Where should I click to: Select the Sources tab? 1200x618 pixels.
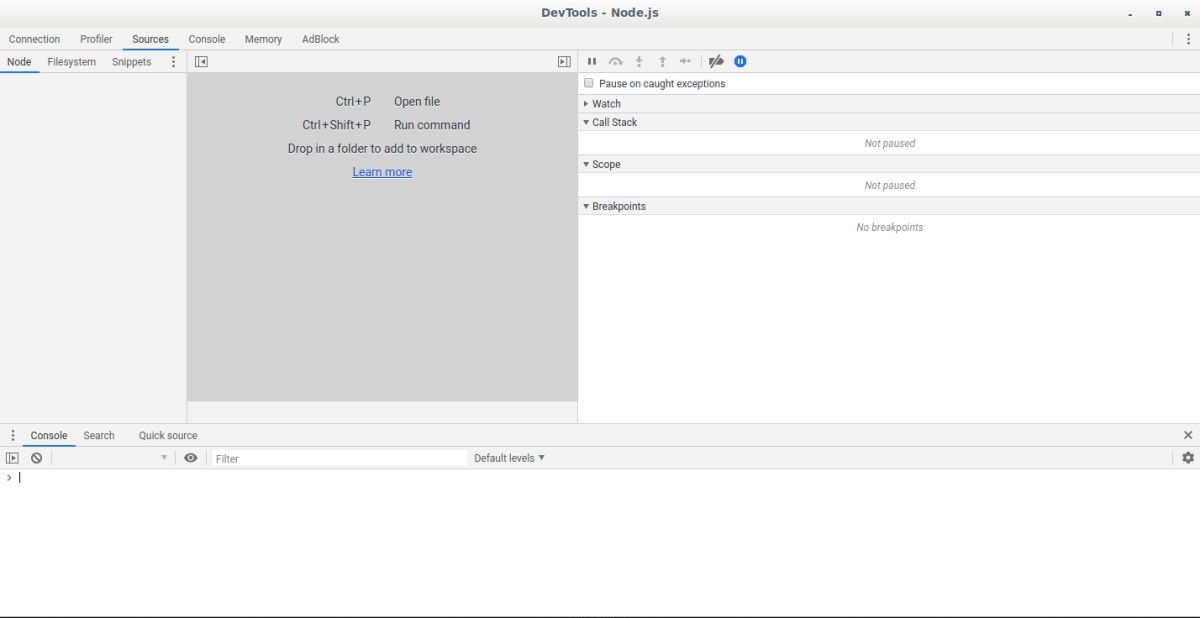tap(150, 39)
